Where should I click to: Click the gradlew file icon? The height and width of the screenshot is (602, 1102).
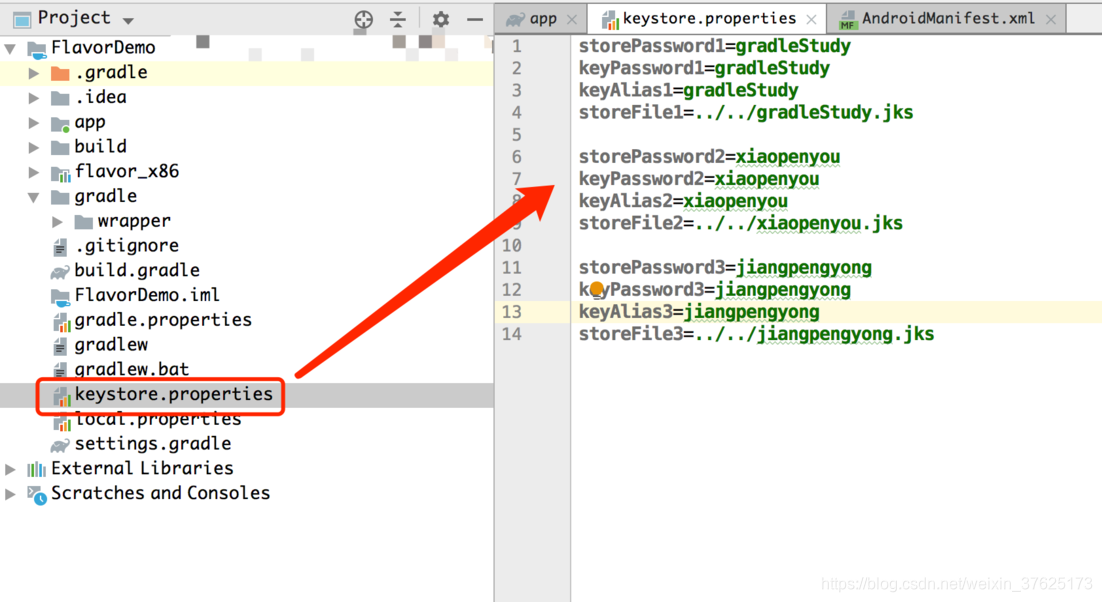pyautogui.click(x=60, y=346)
